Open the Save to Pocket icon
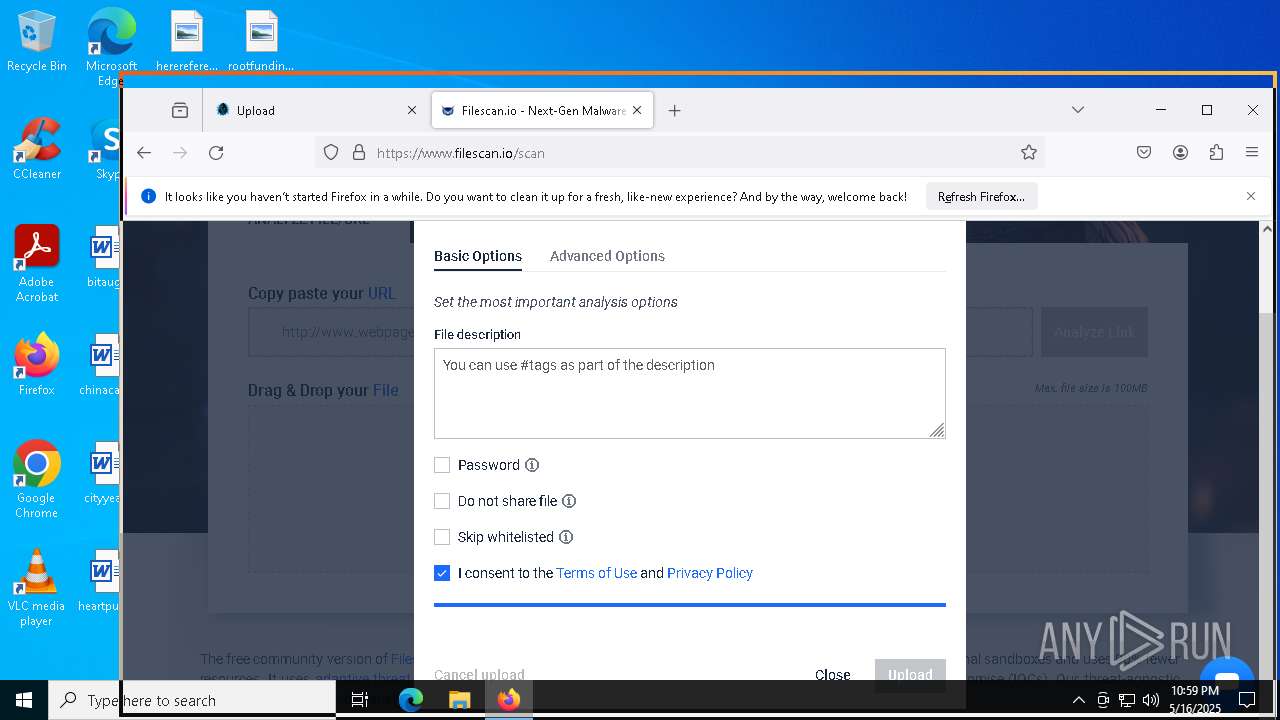1280x720 pixels. [1144, 153]
